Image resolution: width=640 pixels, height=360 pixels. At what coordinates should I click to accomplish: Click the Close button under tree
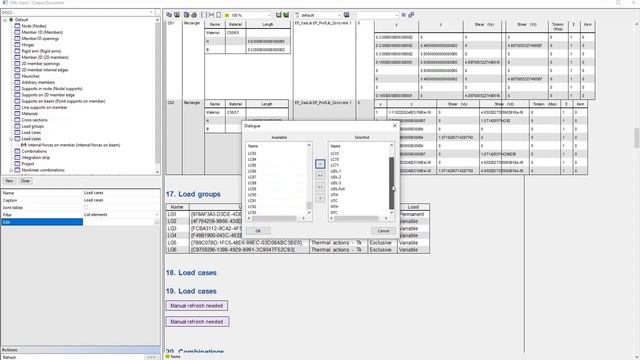(25, 181)
